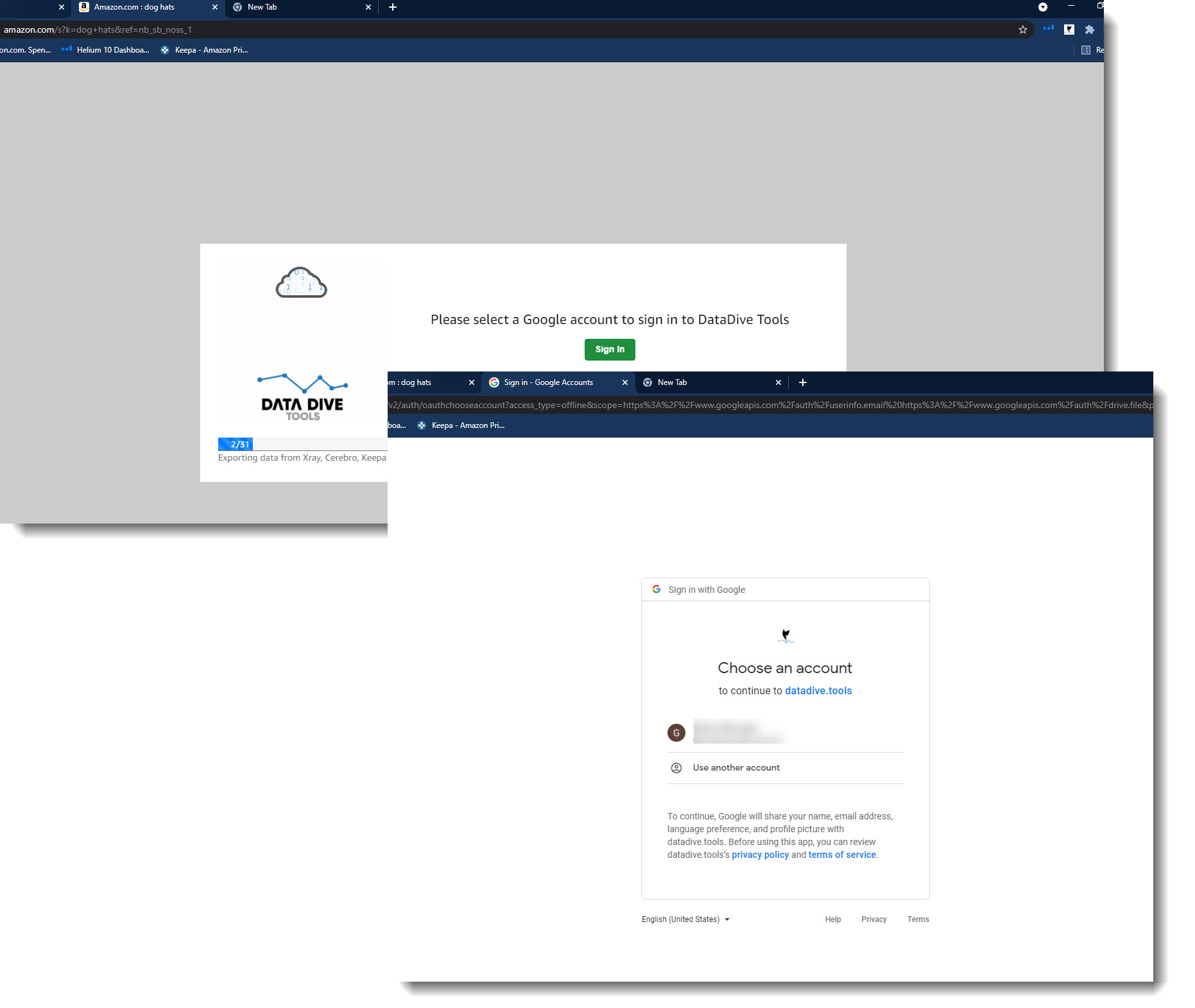Open the Privacy link in footer
Viewport: 1195px width, 1008px height.
click(873, 919)
